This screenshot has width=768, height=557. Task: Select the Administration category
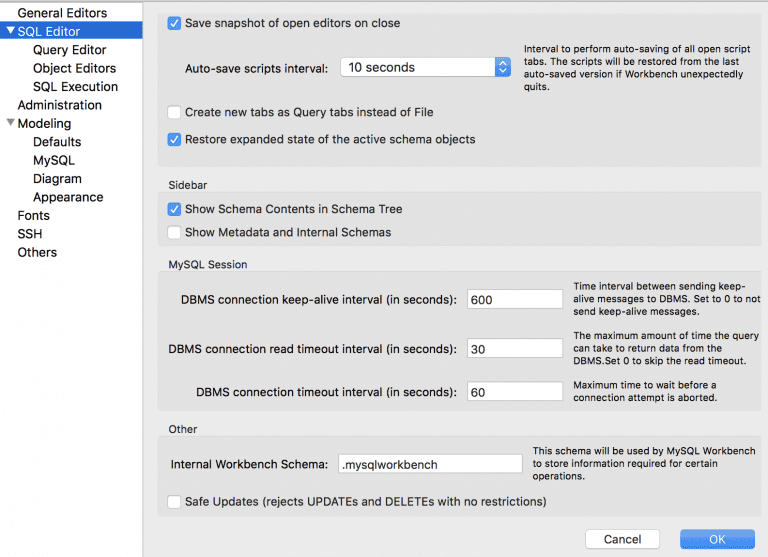60,105
